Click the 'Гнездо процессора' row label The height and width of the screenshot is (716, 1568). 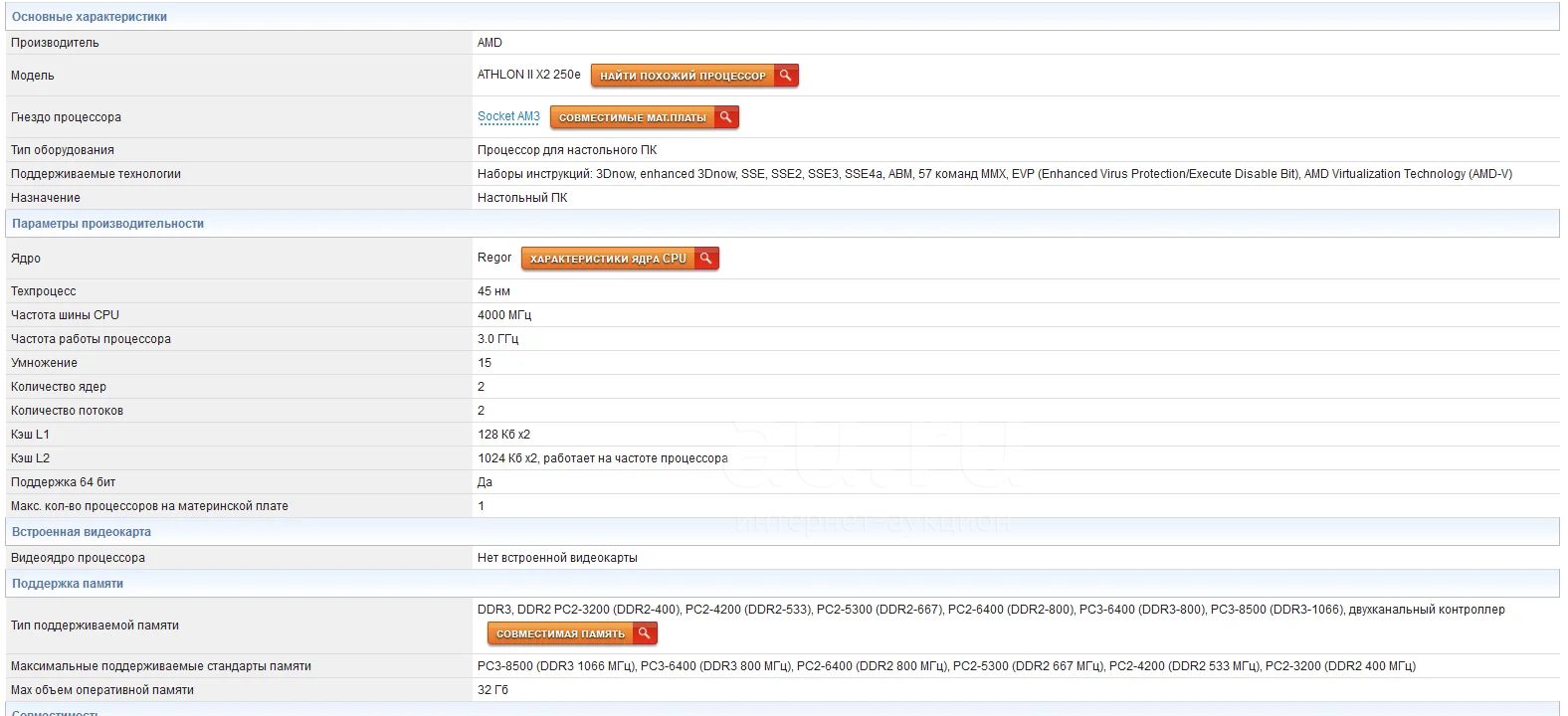[66, 117]
